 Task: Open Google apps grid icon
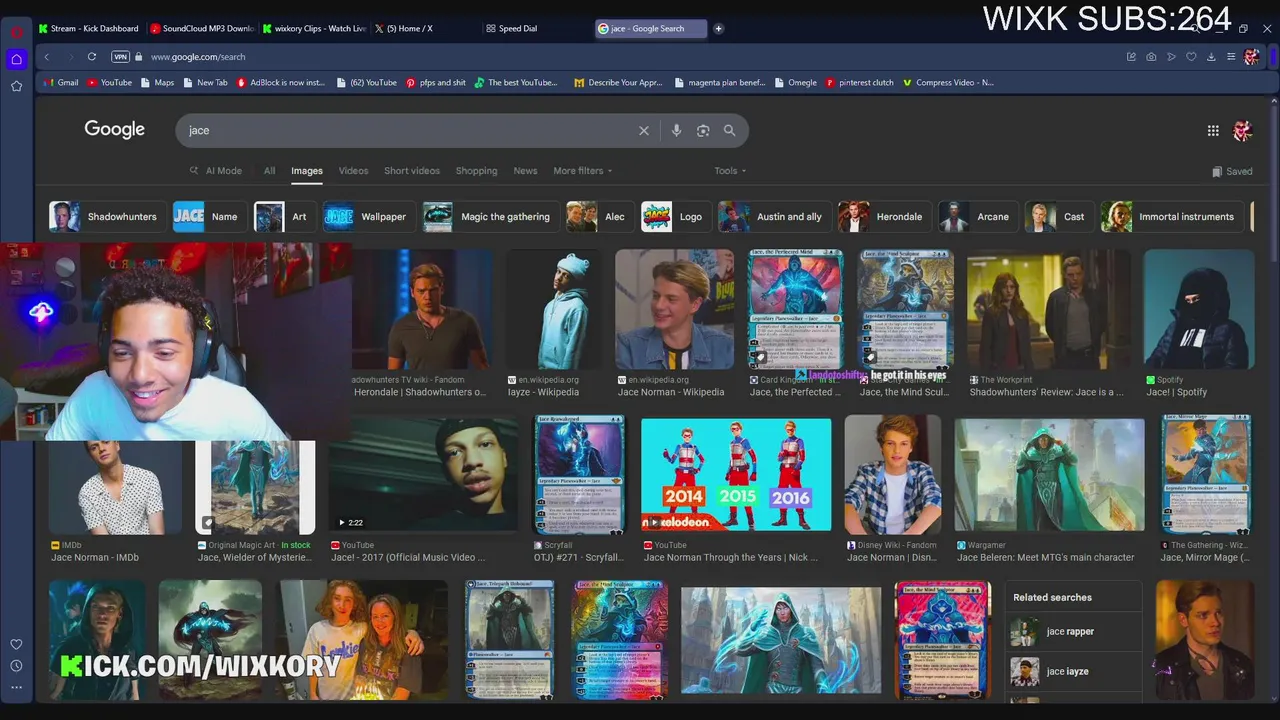pos(1213,130)
